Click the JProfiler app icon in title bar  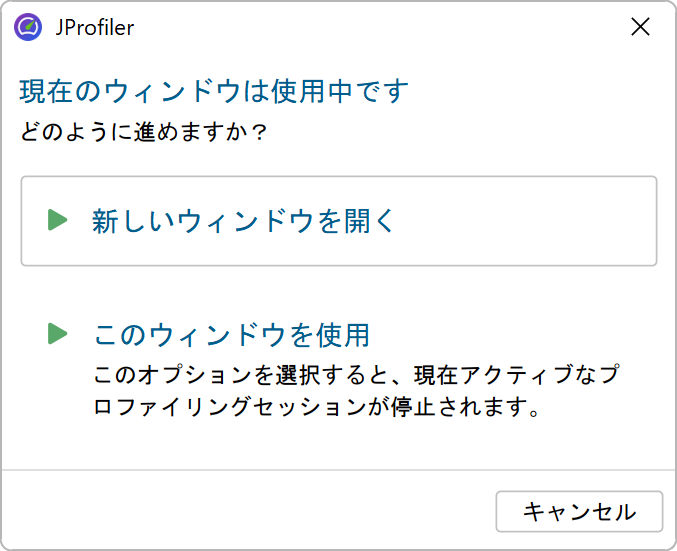click(x=28, y=27)
